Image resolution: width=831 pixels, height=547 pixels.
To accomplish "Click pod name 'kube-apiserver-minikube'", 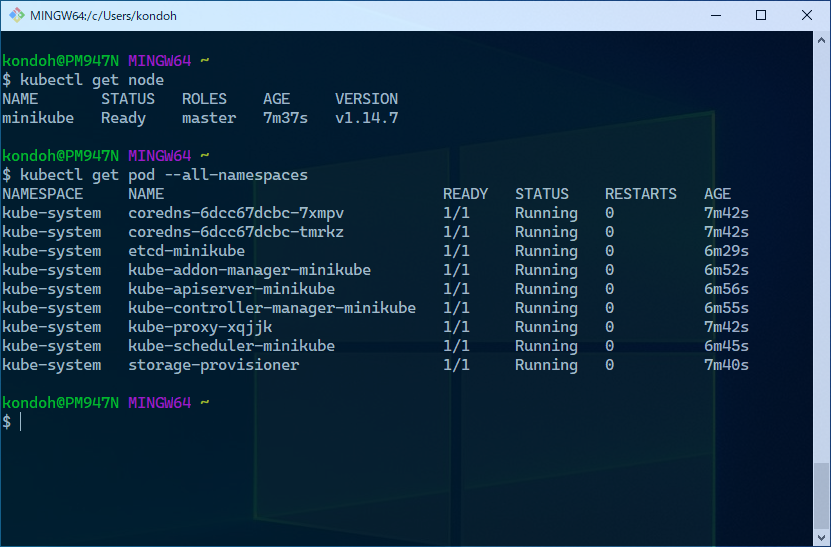I will tap(232, 289).
